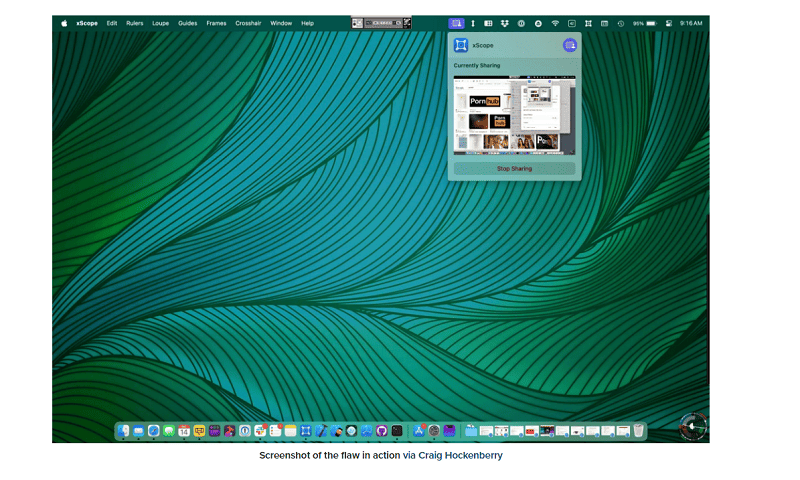
Task: Click the round purple screen-share icon in popup
Action: [x=569, y=45]
